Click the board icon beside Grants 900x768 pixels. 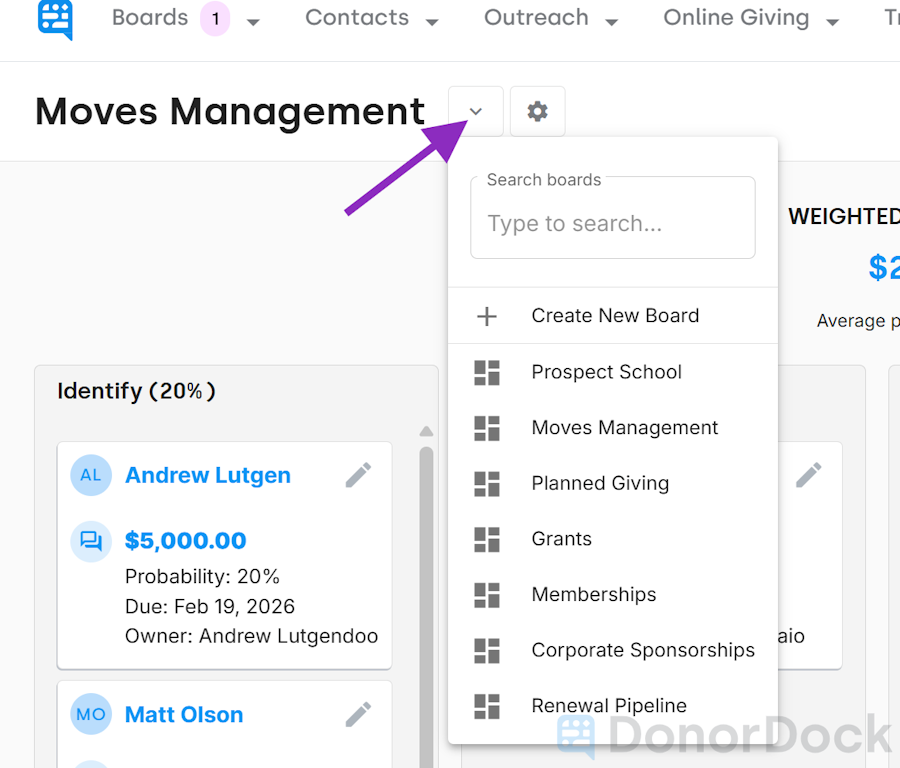(x=487, y=538)
